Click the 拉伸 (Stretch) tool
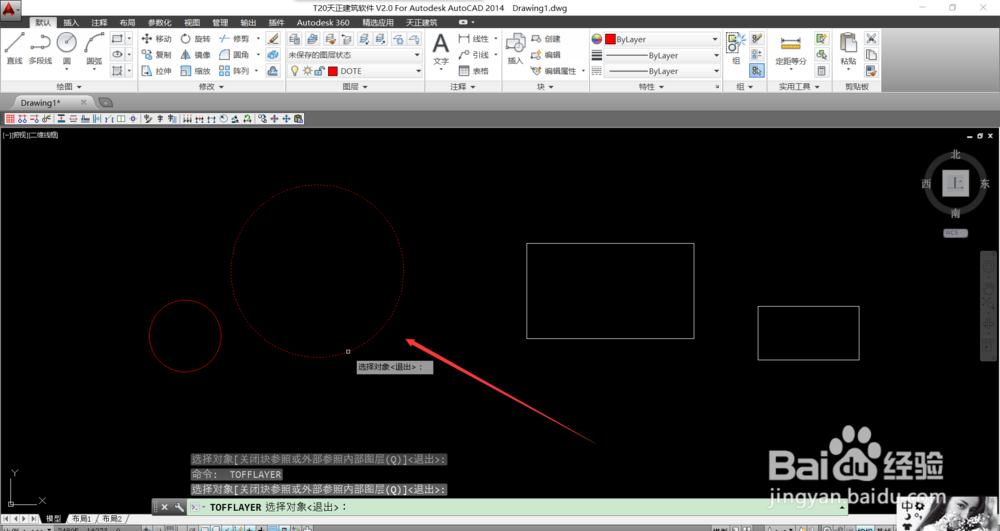 pos(156,71)
